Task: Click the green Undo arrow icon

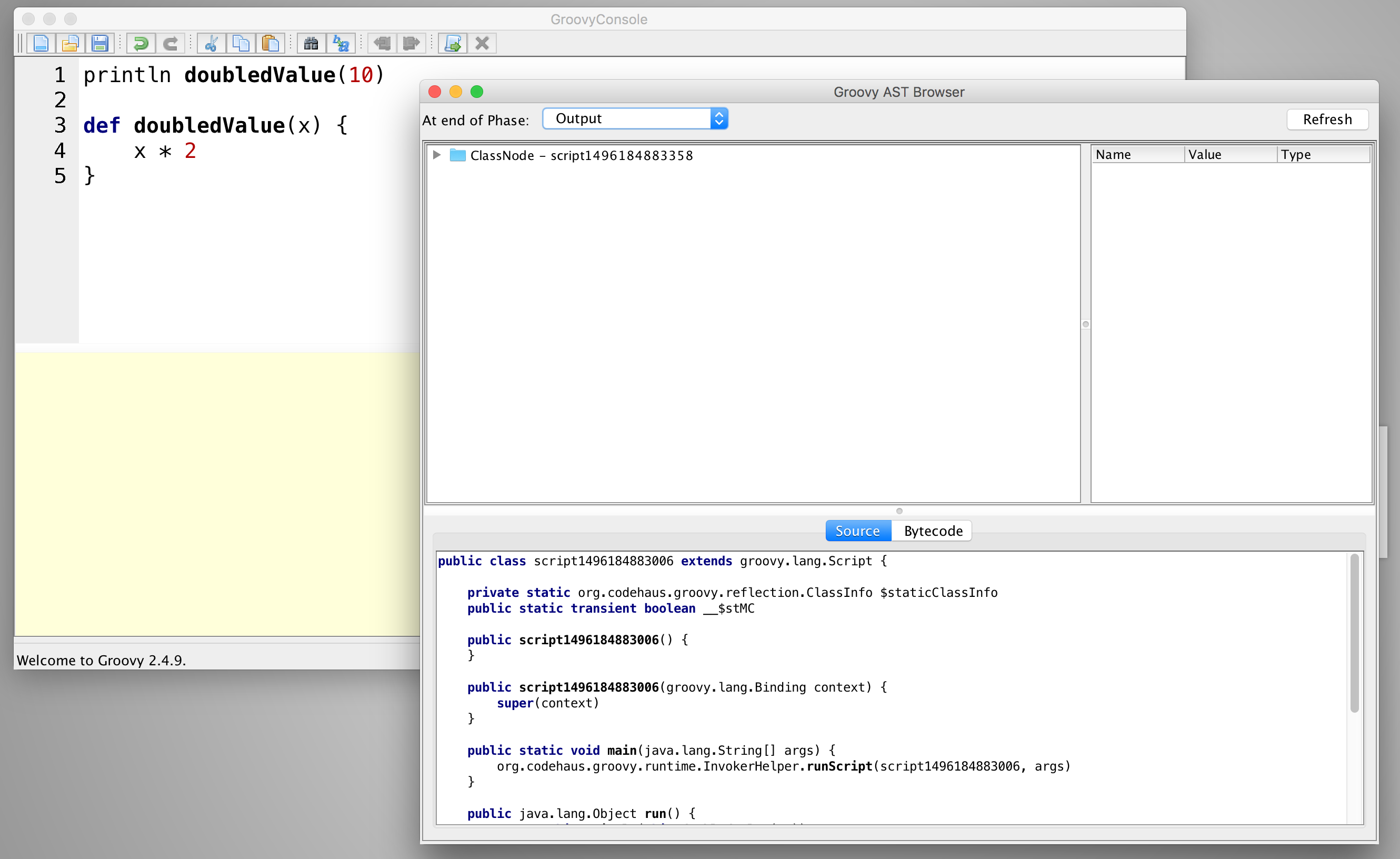Action: tap(141, 43)
